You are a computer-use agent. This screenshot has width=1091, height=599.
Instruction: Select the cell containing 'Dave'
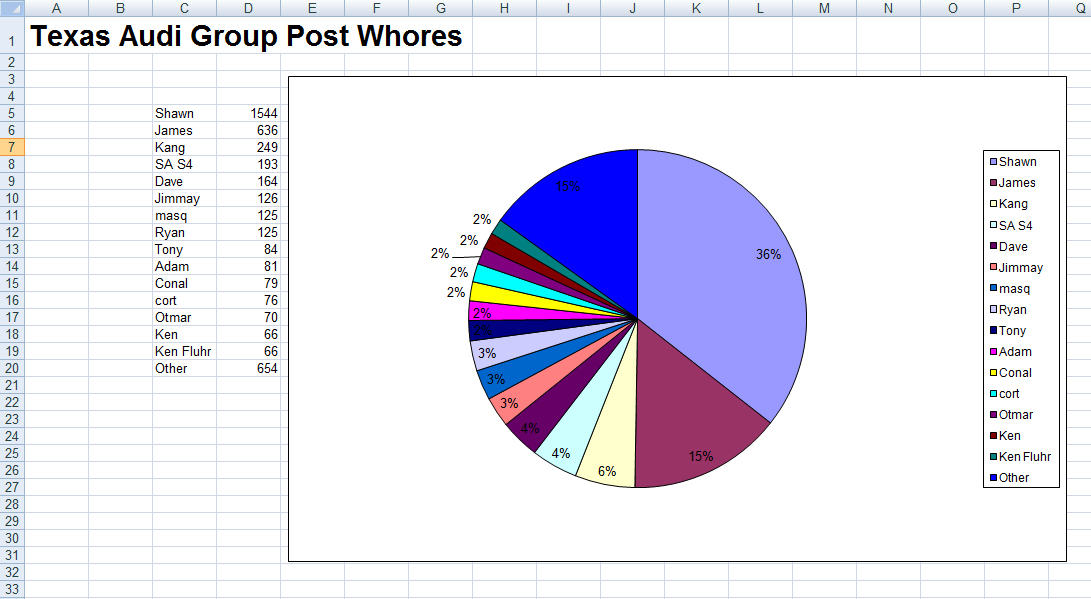tap(184, 182)
